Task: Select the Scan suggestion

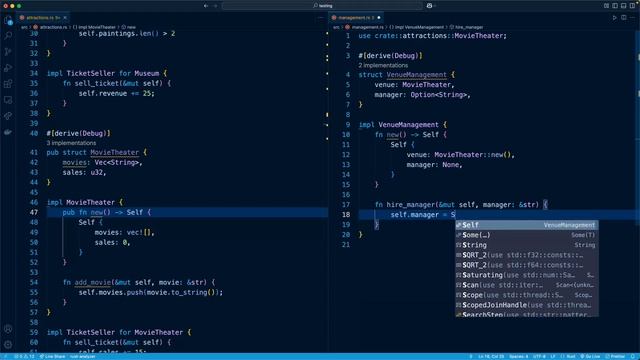Action: click(527, 285)
